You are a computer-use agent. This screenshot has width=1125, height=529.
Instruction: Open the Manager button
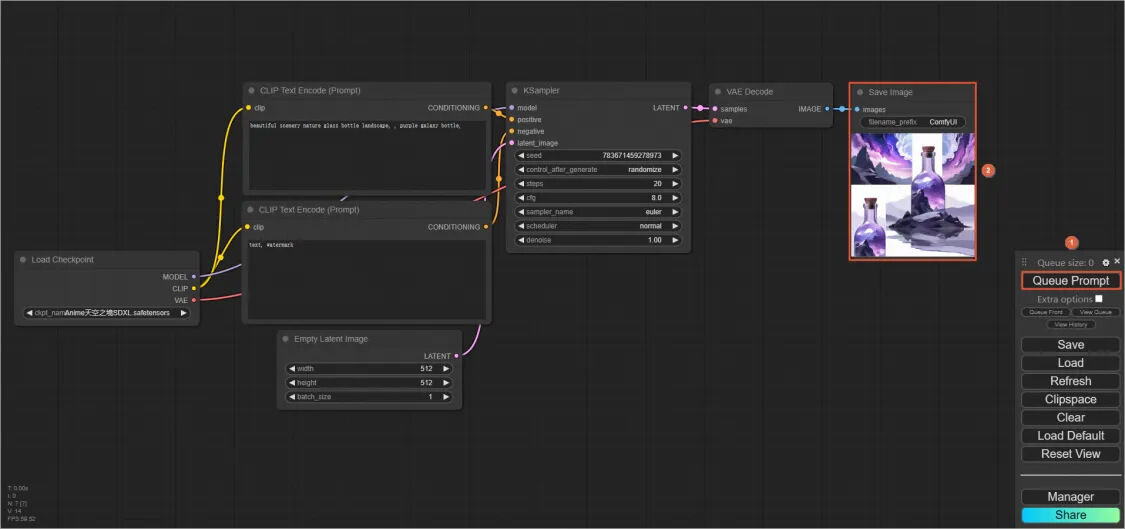(x=1070, y=497)
